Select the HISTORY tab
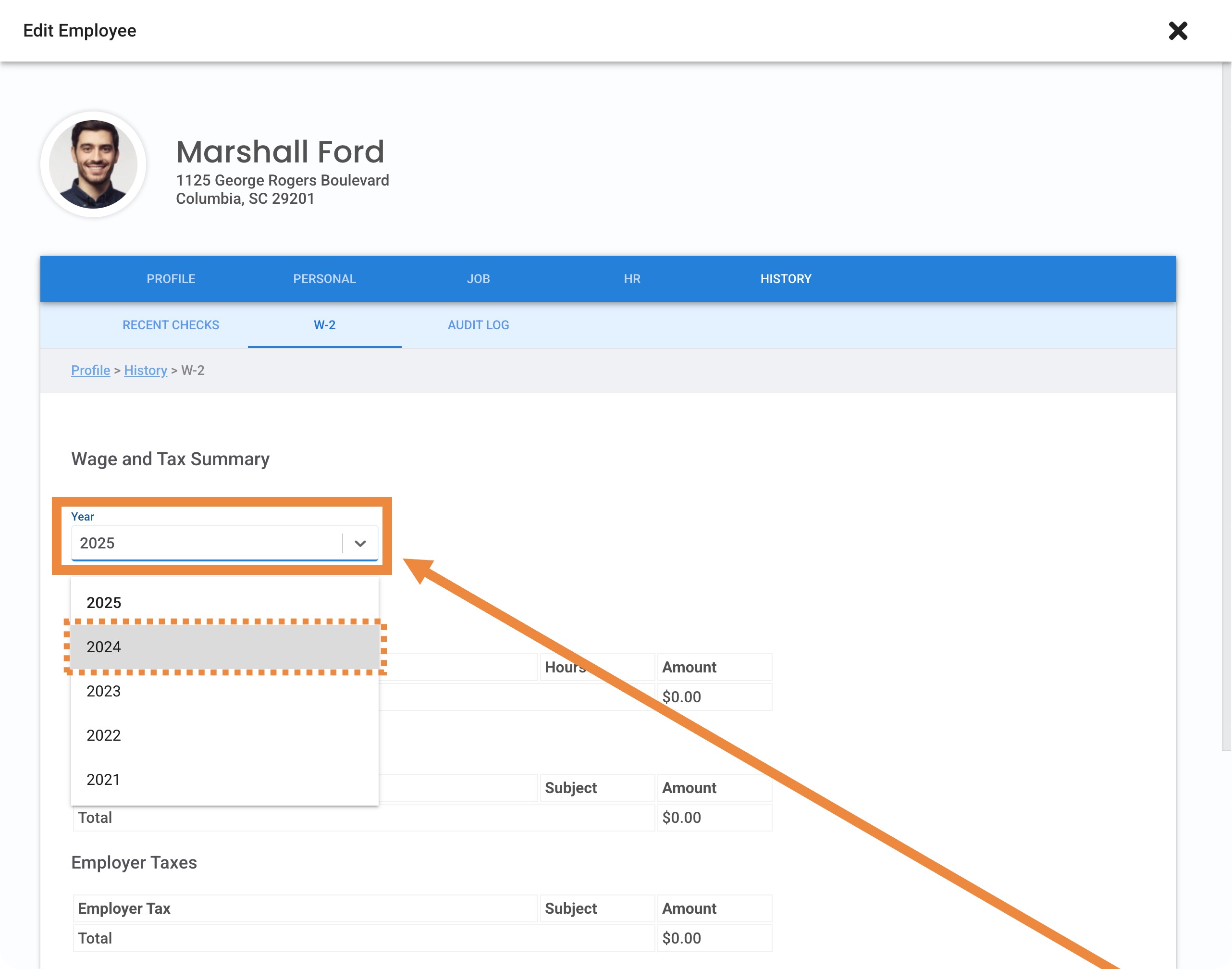This screenshot has width=1232, height=969. pos(786,279)
